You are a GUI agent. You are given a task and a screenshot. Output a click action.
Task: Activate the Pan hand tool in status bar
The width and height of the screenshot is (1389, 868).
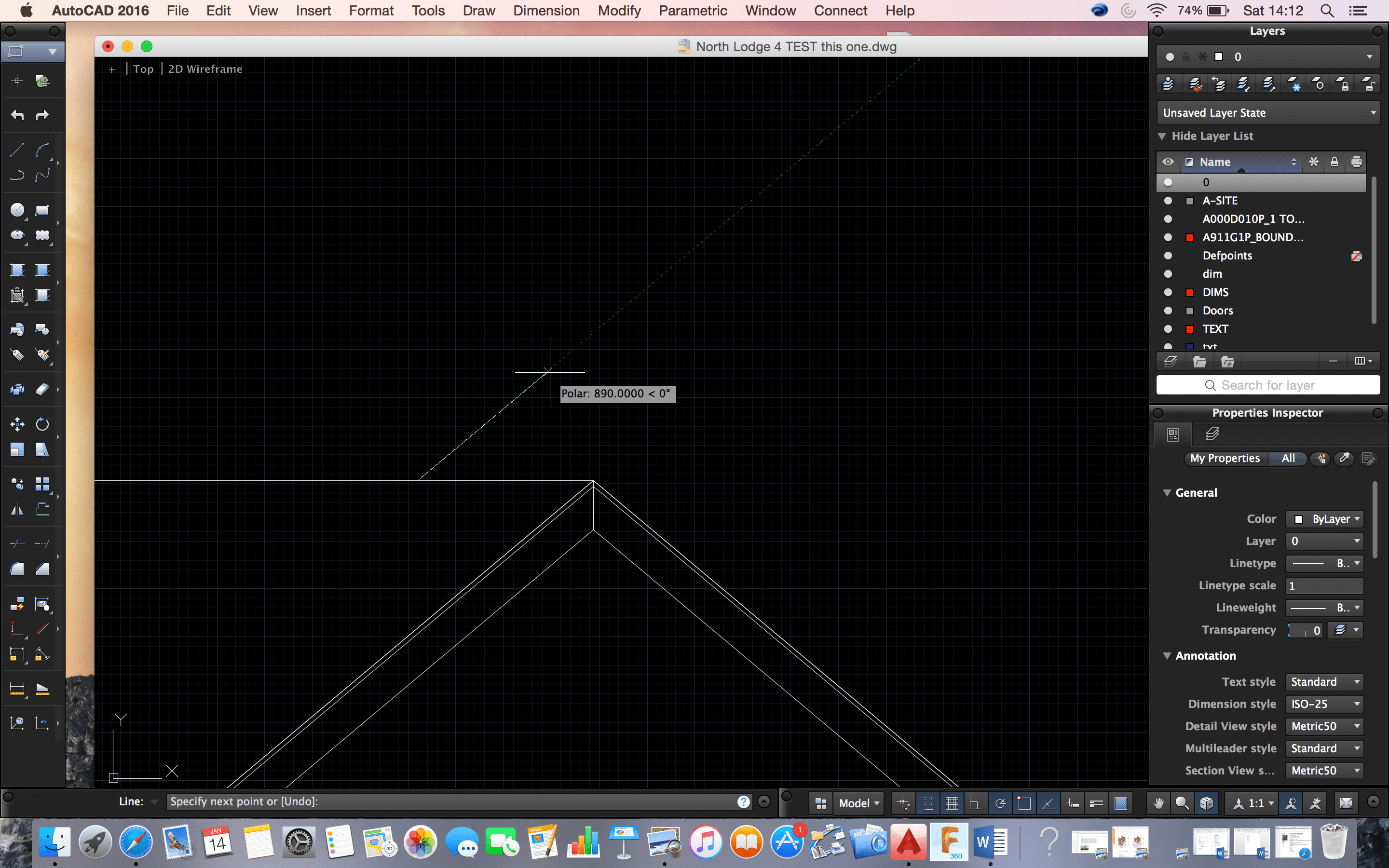[x=1158, y=802]
